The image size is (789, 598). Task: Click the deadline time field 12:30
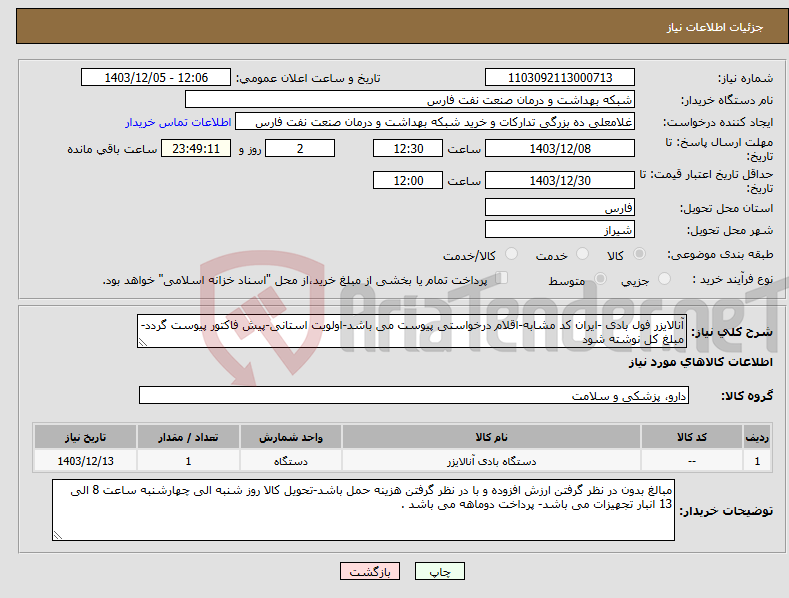pyautogui.click(x=408, y=148)
